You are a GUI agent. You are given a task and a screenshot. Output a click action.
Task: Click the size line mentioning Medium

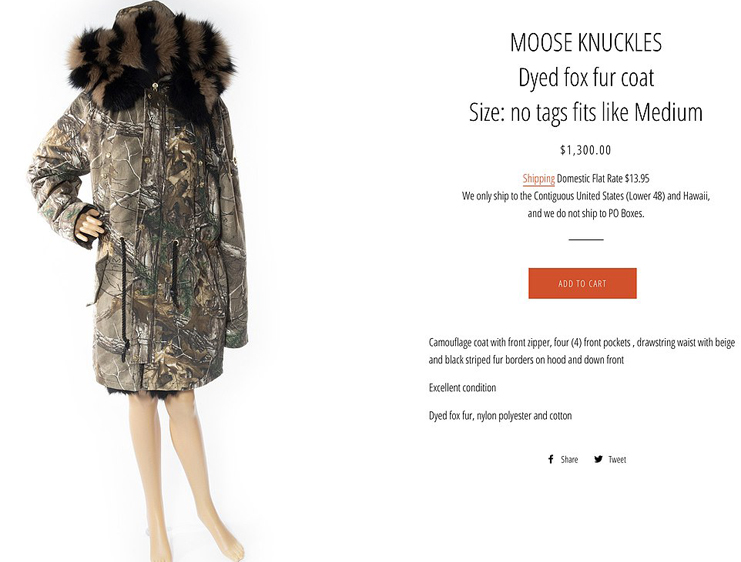pos(586,112)
